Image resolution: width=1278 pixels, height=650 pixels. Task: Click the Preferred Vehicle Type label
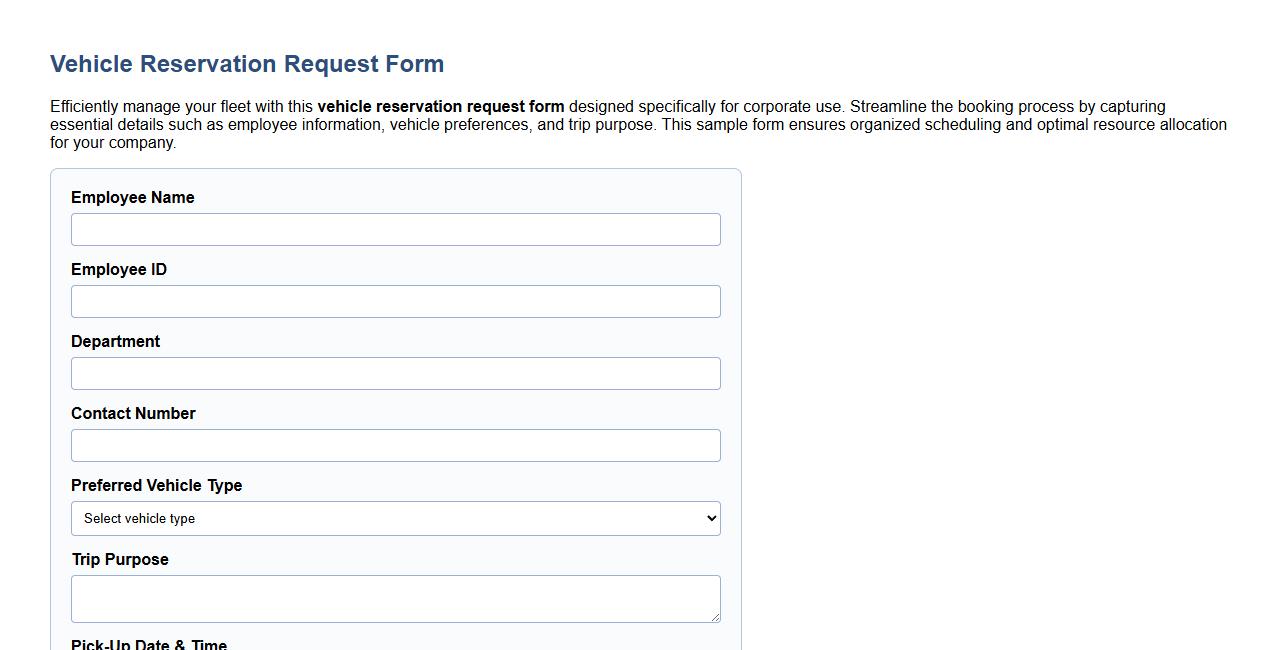pos(156,485)
